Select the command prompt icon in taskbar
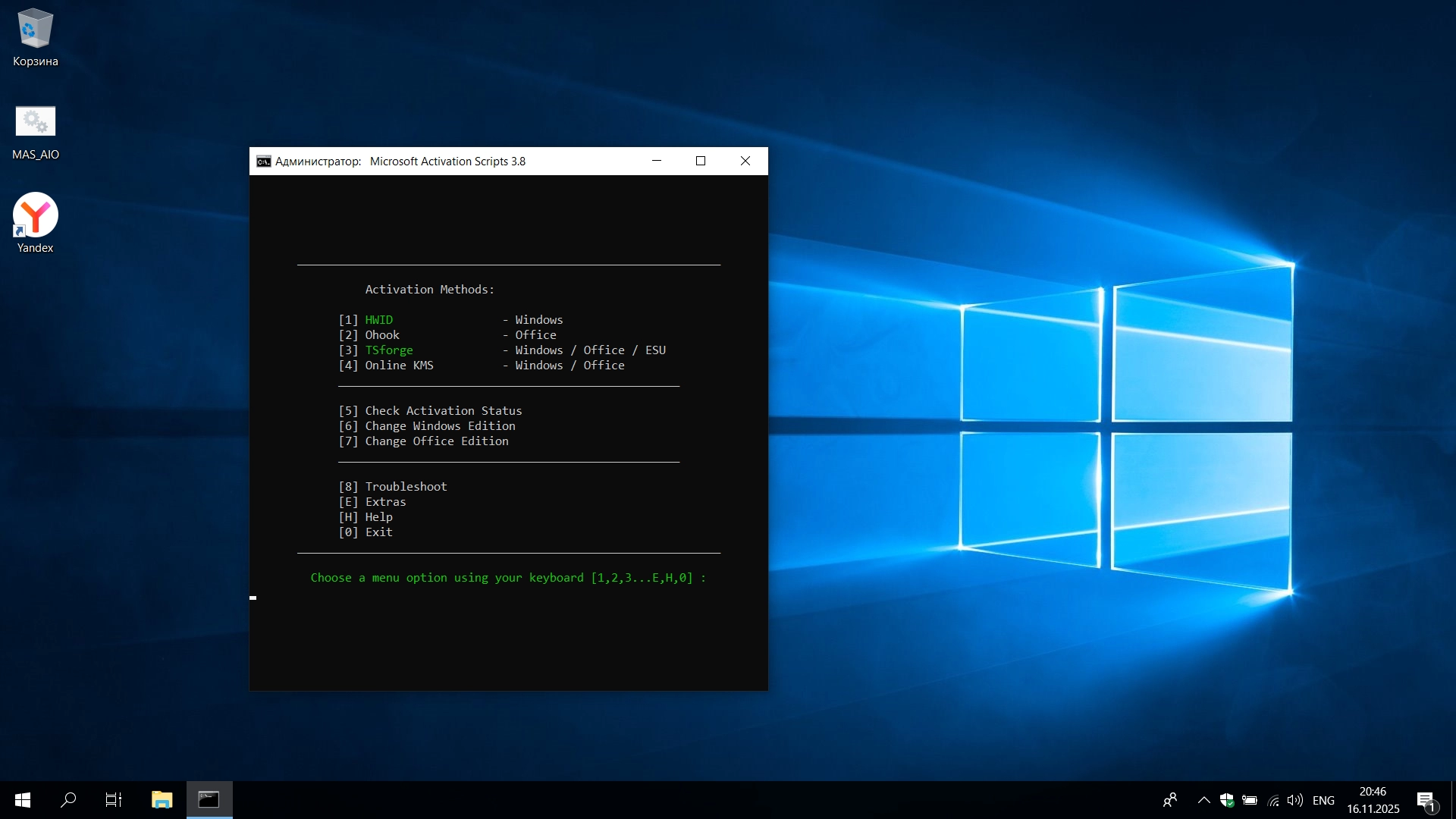 coord(209,799)
